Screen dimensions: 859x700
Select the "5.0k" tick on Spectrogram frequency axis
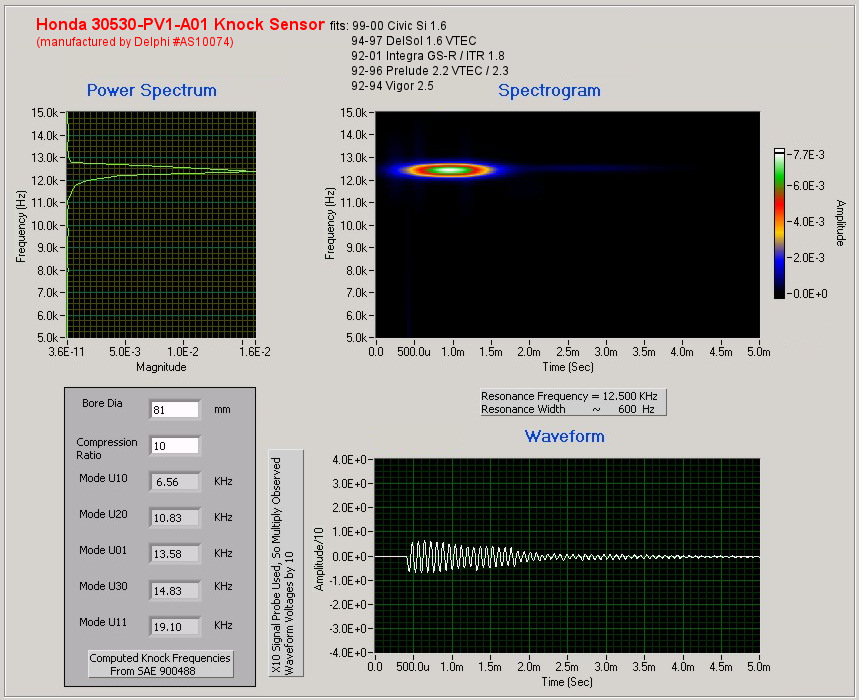point(357,338)
